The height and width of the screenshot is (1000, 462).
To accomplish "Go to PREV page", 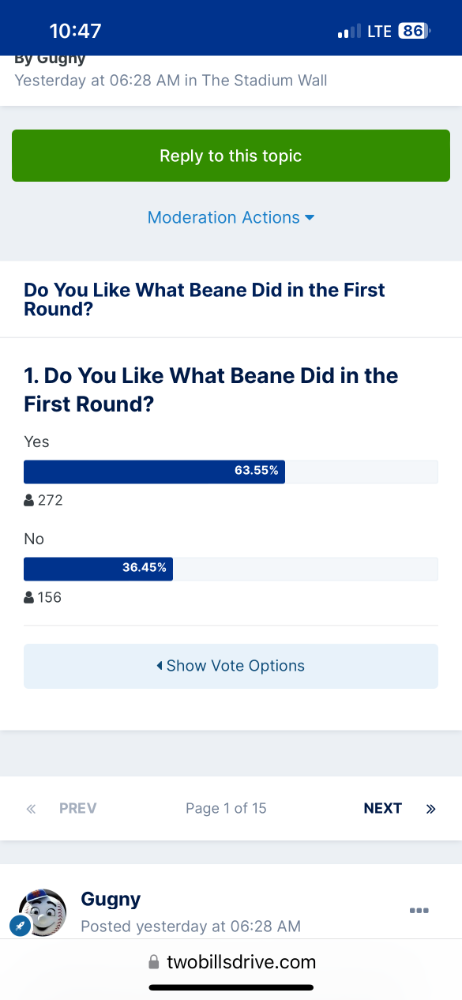I will pyautogui.click(x=78, y=809).
